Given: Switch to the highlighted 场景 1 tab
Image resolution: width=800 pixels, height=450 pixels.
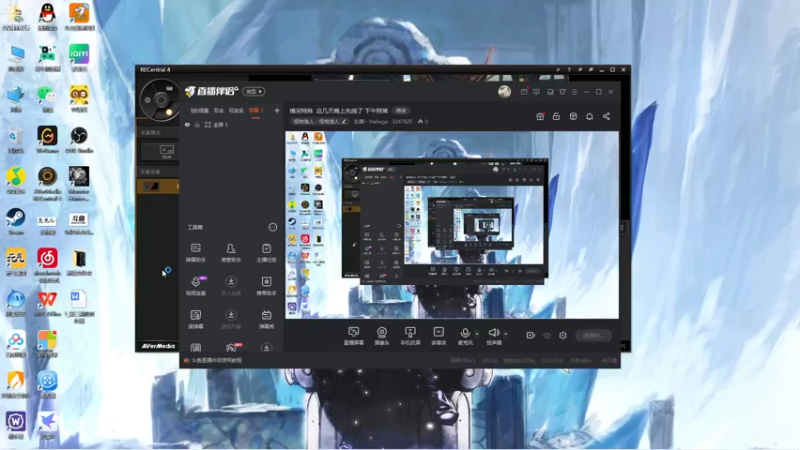Looking at the screenshot, I should tap(256, 110).
